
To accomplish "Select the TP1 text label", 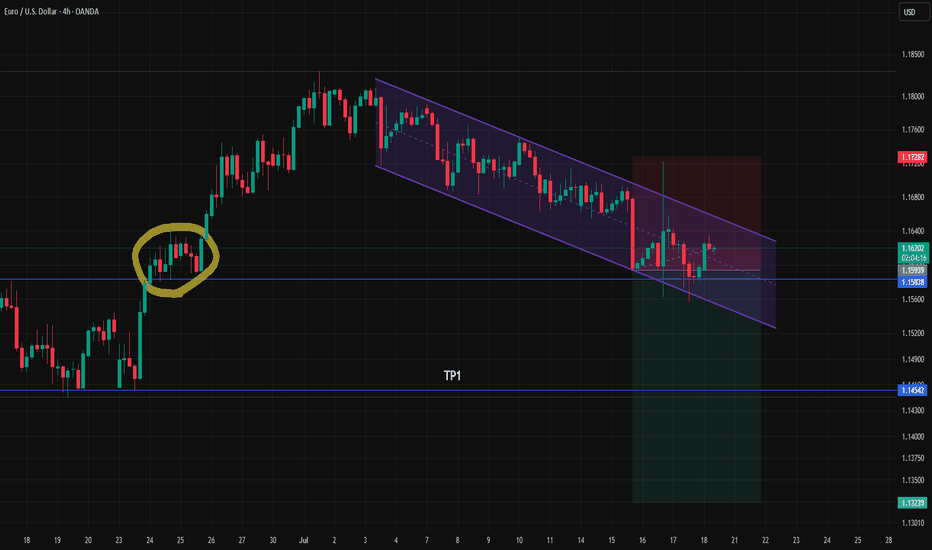I will click(x=452, y=376).
